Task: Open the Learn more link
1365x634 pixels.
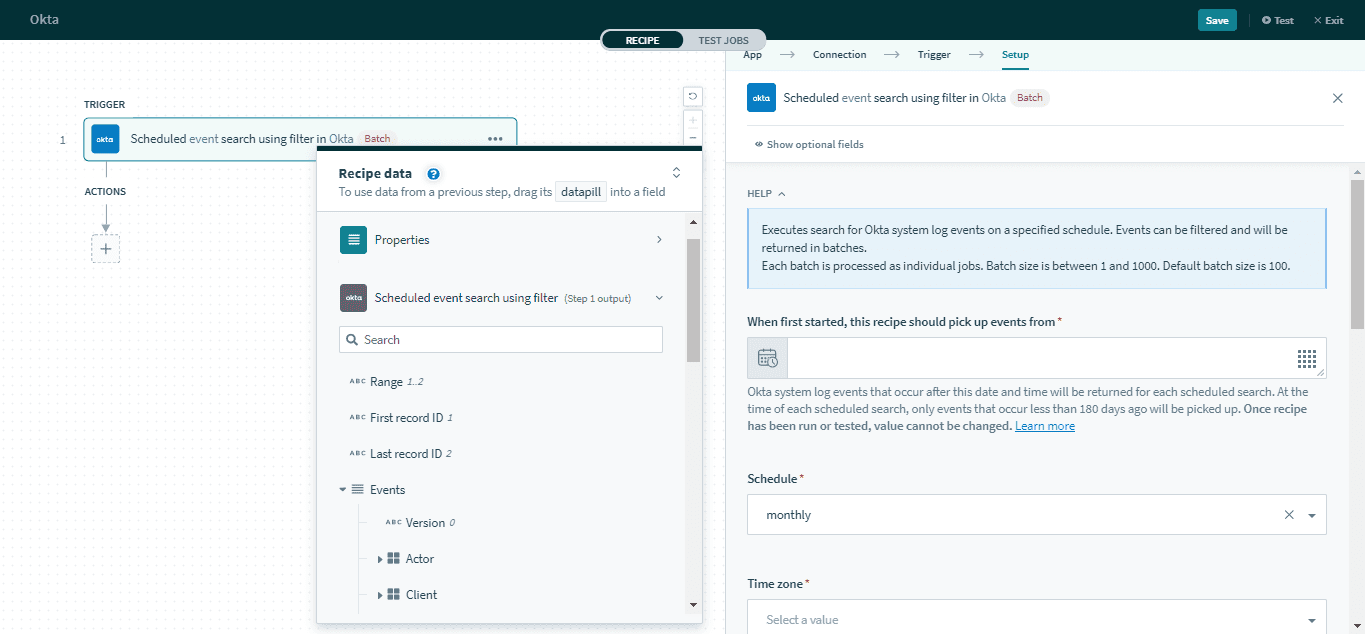Action: [1044, 426]
